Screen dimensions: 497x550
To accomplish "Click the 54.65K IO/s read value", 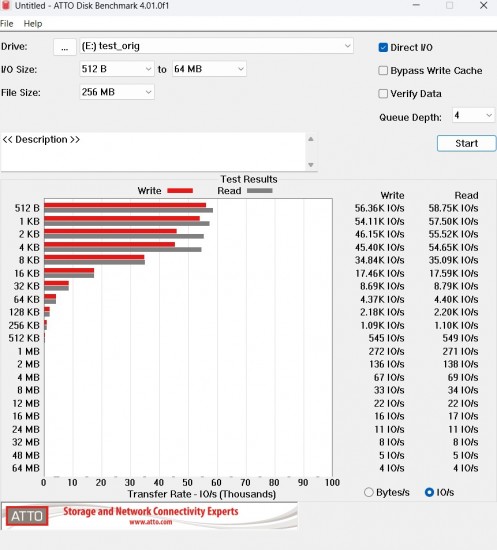I will pos(453,247).
